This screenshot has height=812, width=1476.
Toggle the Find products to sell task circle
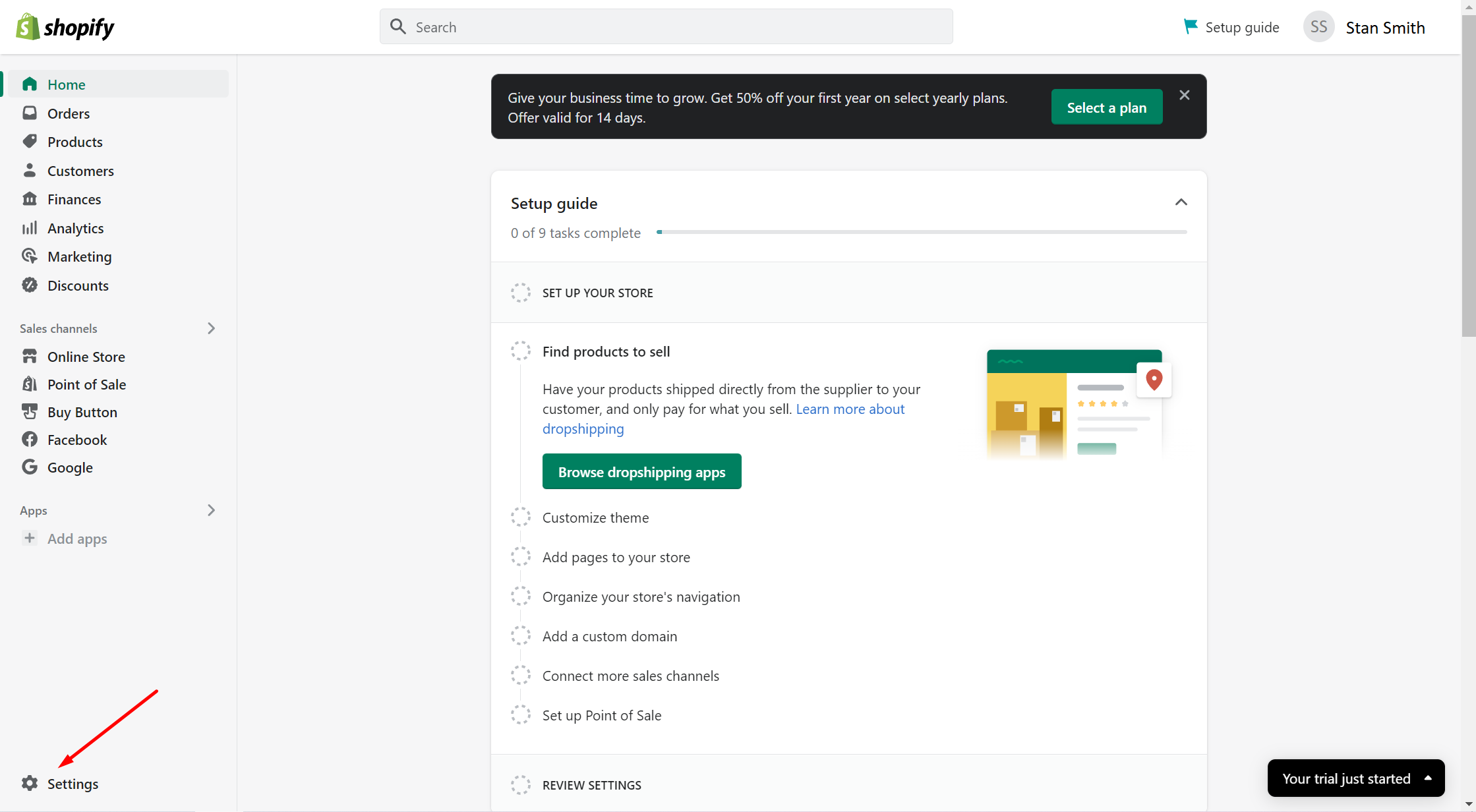pyautogui.click(x=521, y=351)
